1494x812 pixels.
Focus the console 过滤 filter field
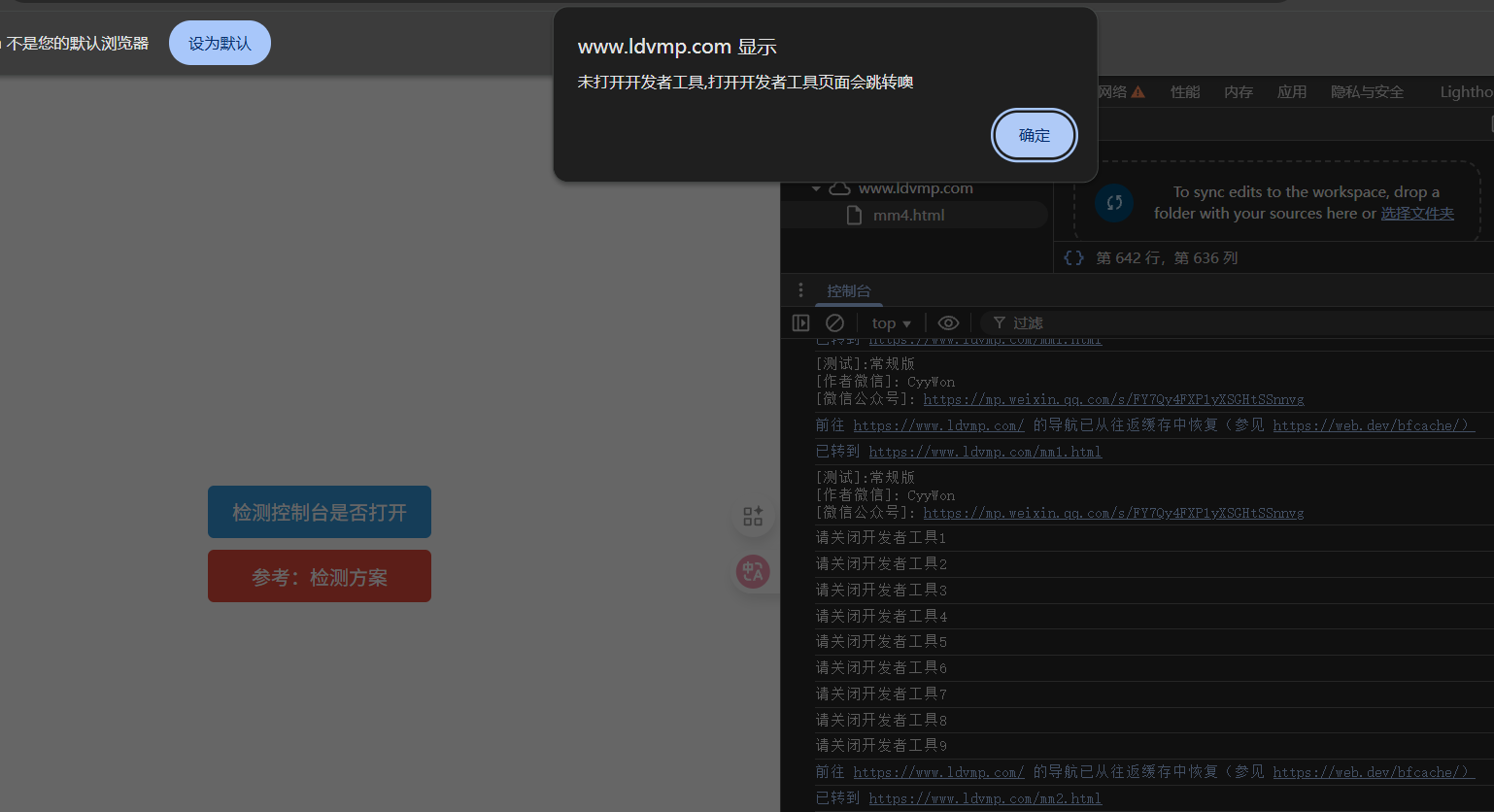[1166, 323]
